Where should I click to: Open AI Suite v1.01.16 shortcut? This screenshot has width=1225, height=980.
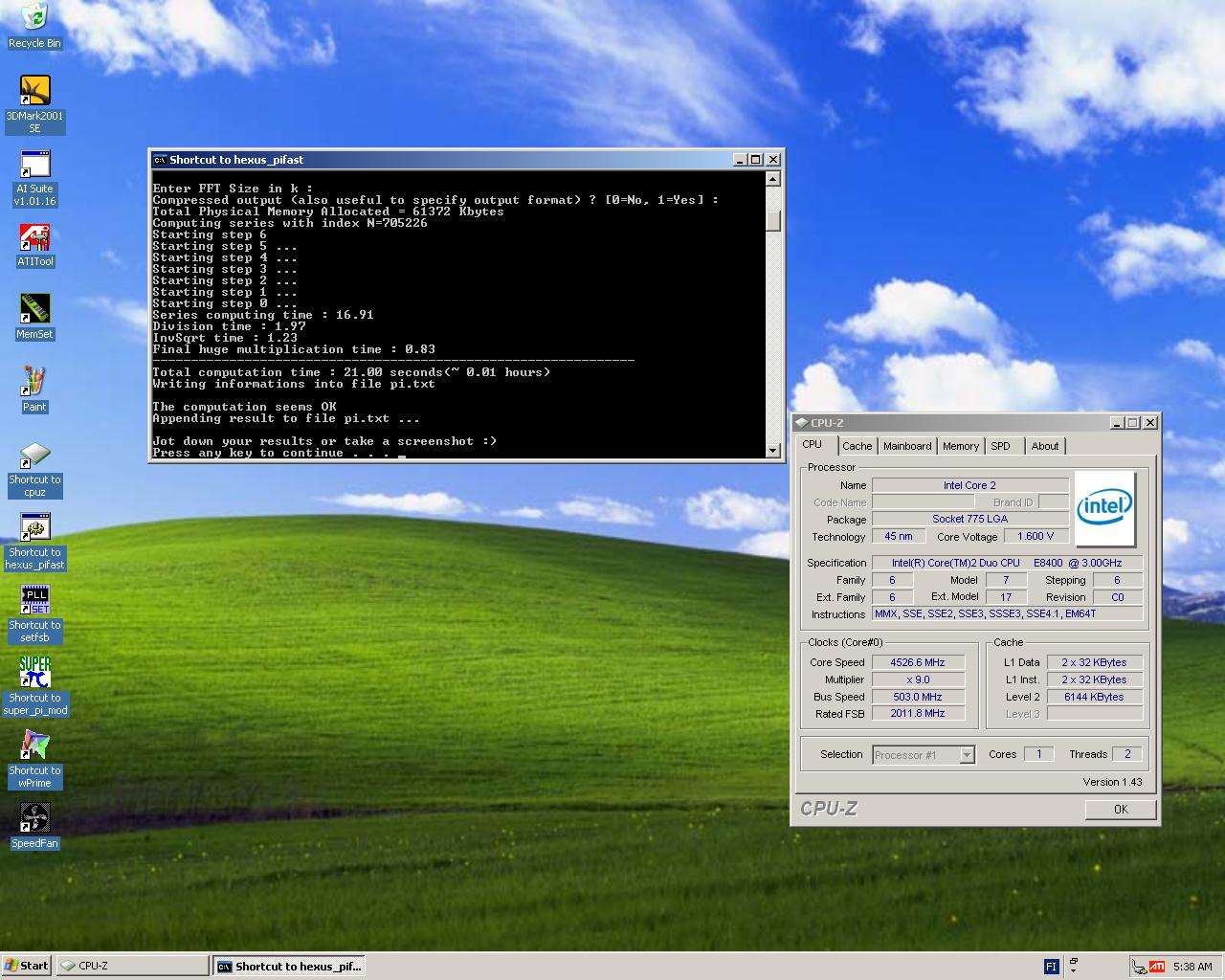(34, 178)
